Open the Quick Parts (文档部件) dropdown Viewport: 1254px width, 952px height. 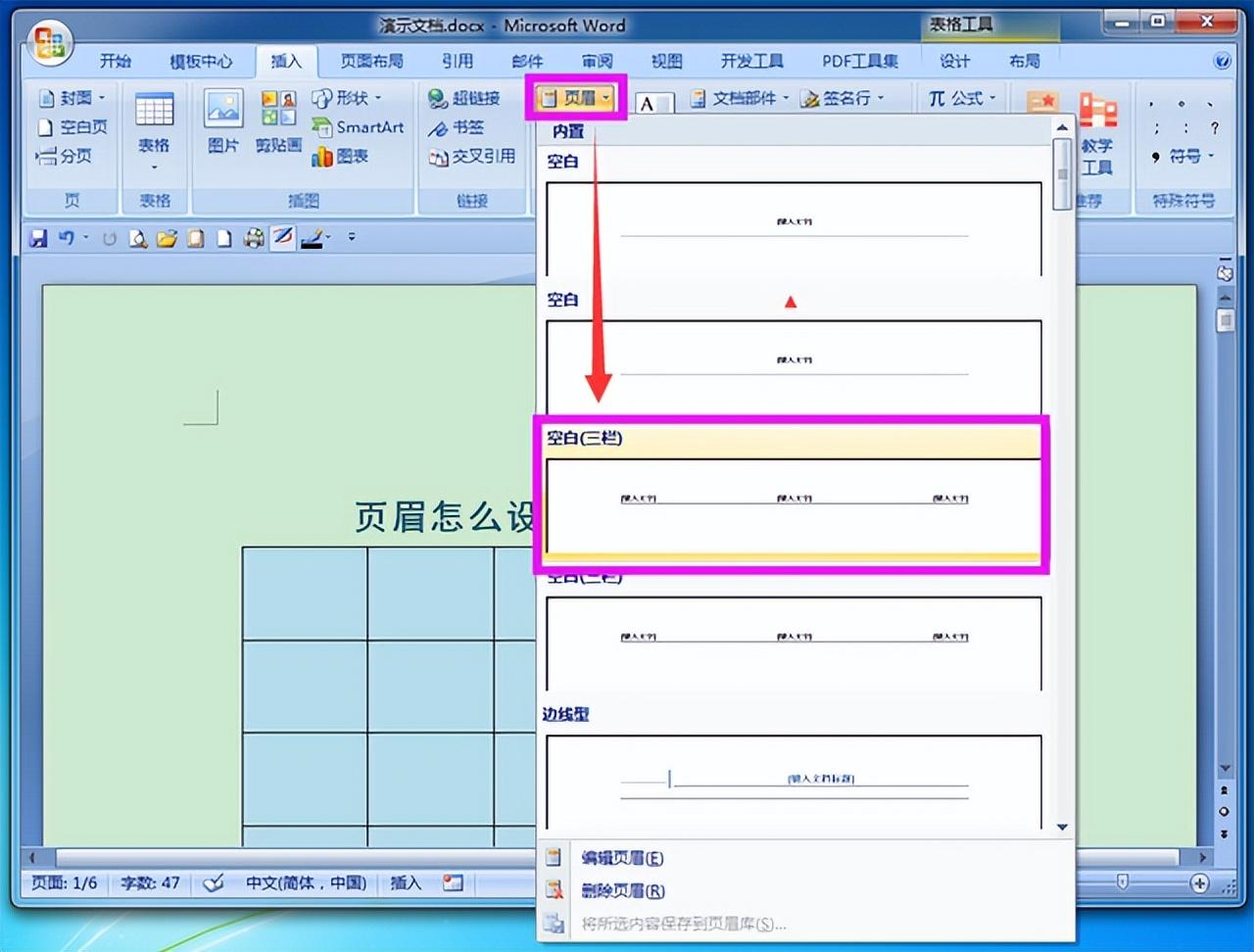[740, 98]
